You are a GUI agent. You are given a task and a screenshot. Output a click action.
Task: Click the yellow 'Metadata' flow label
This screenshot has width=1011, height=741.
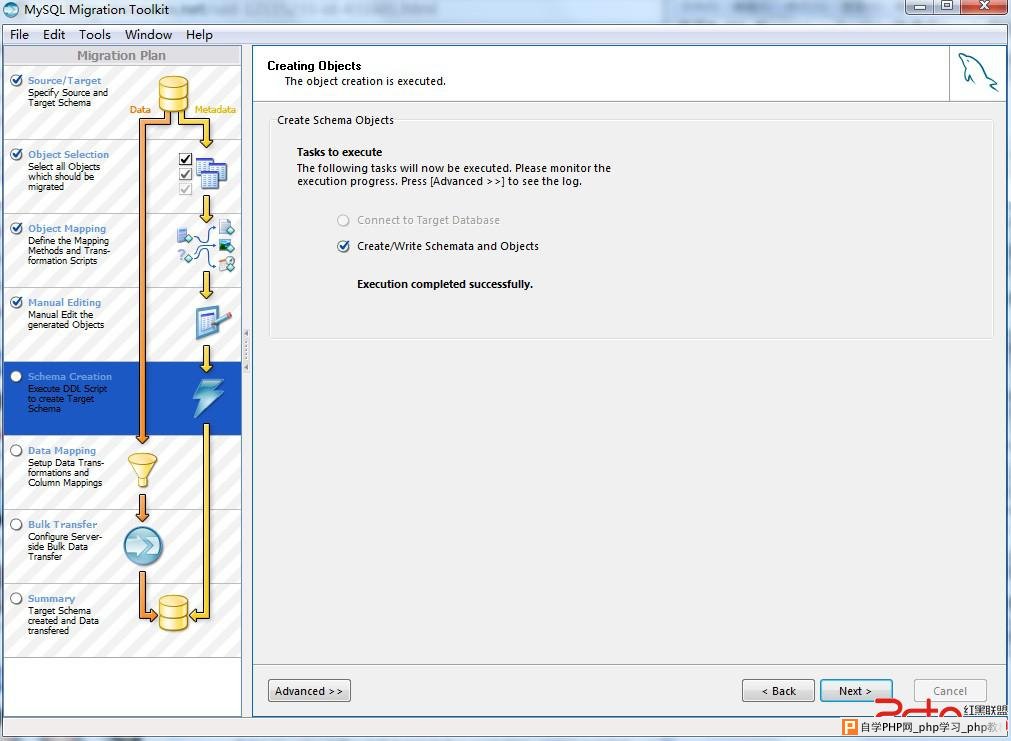(215, 110)
